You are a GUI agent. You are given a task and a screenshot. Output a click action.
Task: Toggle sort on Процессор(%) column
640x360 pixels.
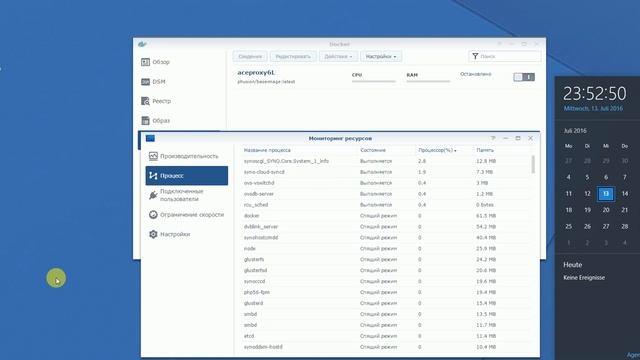[x=437, y=150]
